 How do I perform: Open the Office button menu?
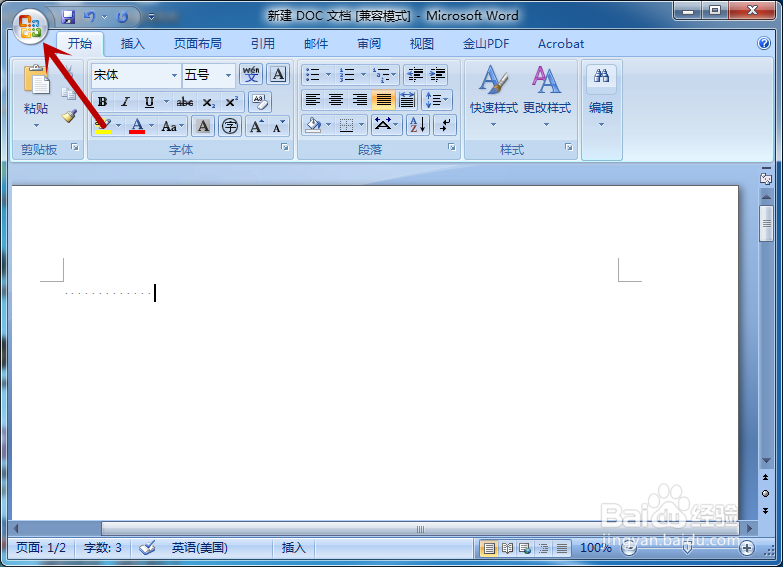(30, 26)
